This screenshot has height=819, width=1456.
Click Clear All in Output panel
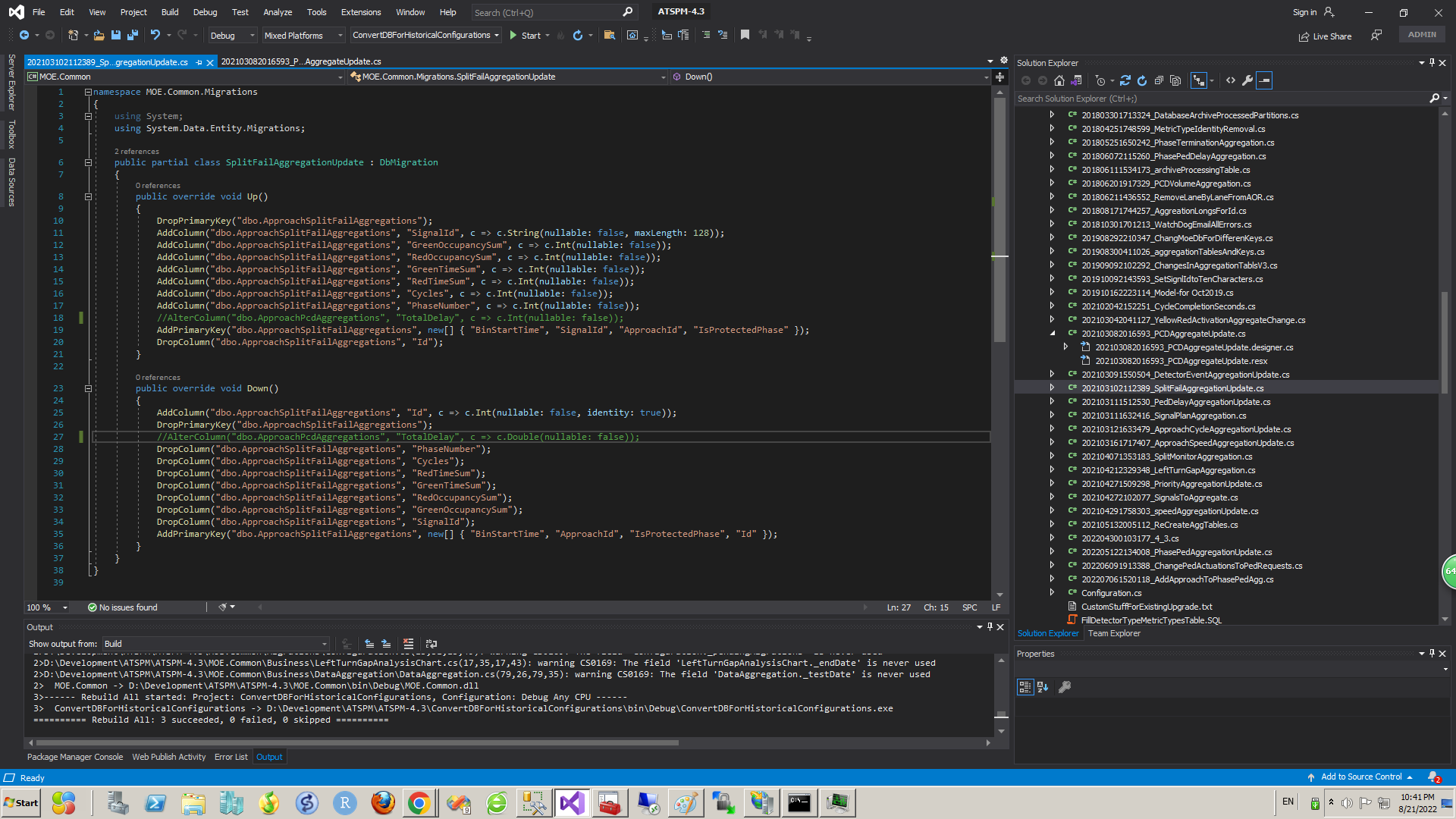[408, 644]
